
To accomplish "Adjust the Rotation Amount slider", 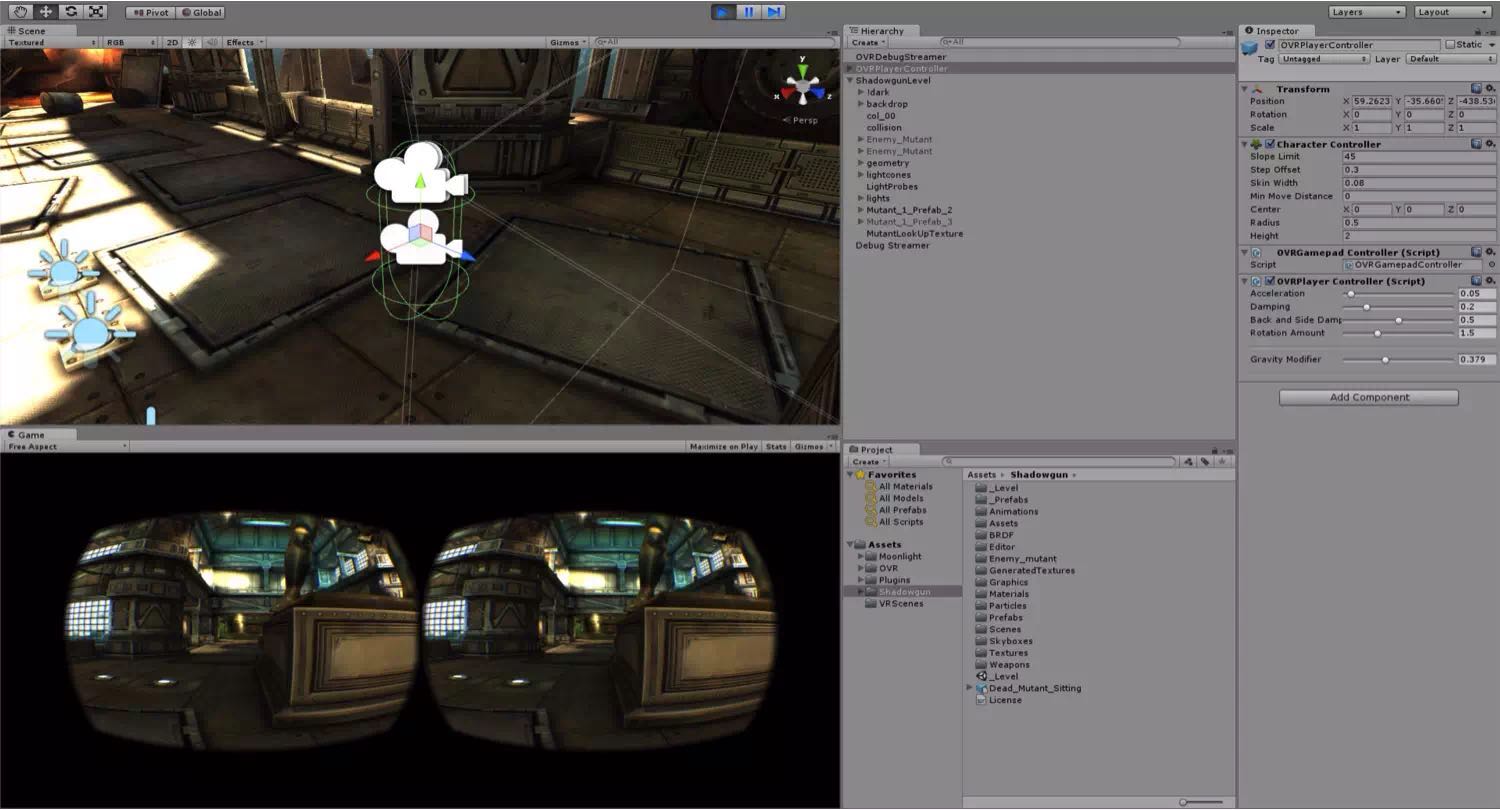I will [x=1397, y=333].
